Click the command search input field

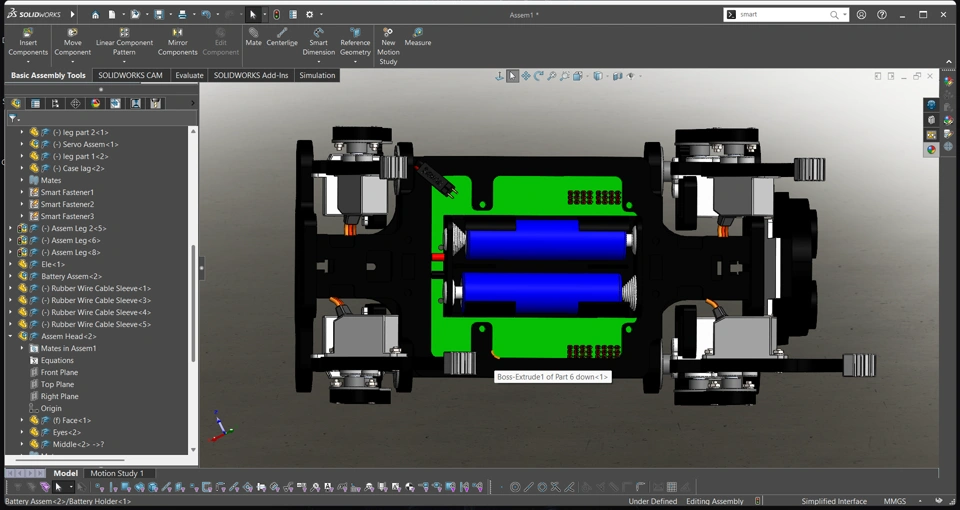(783, 15)
